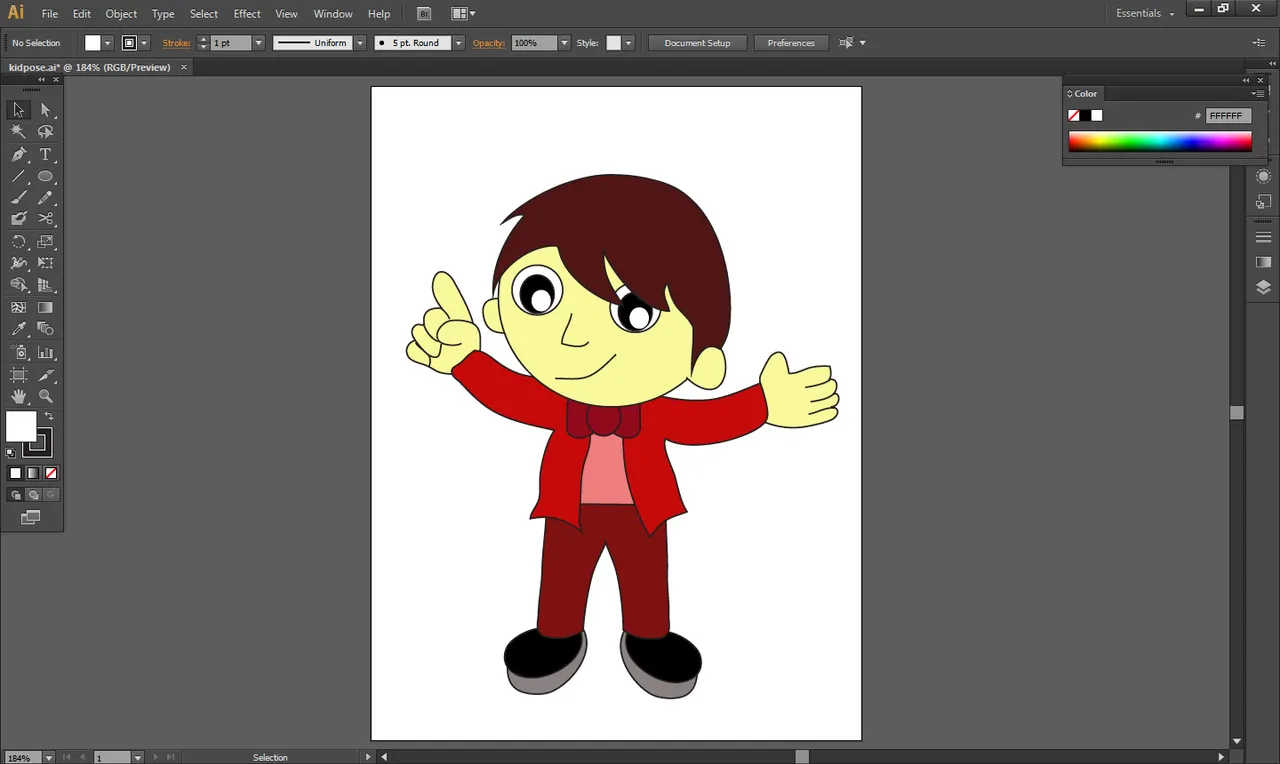Screen dimensions: 1280x764
Task: Select the Gradient tool
Action: [x=45, y=307]
